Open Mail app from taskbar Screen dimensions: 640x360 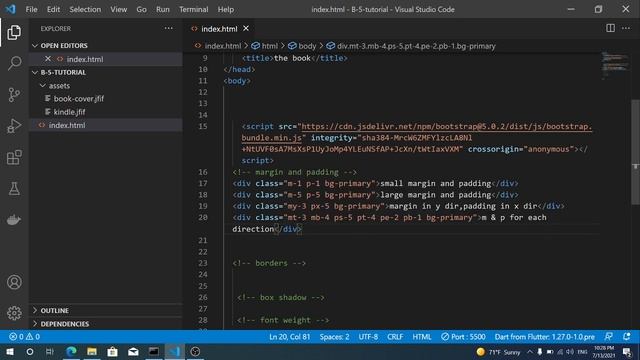tap(133, 351)
